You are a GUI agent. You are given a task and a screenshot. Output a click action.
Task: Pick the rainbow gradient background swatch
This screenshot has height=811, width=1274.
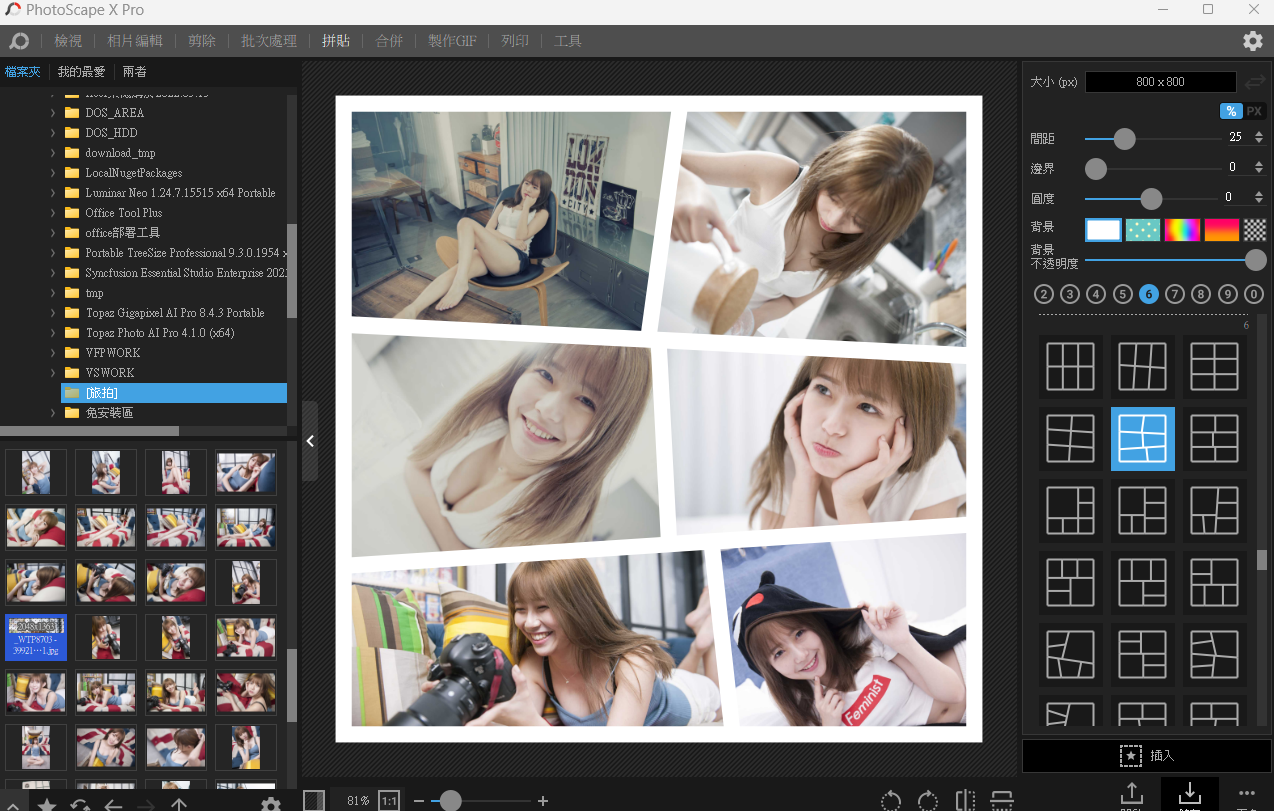[x=1182, y=230]
